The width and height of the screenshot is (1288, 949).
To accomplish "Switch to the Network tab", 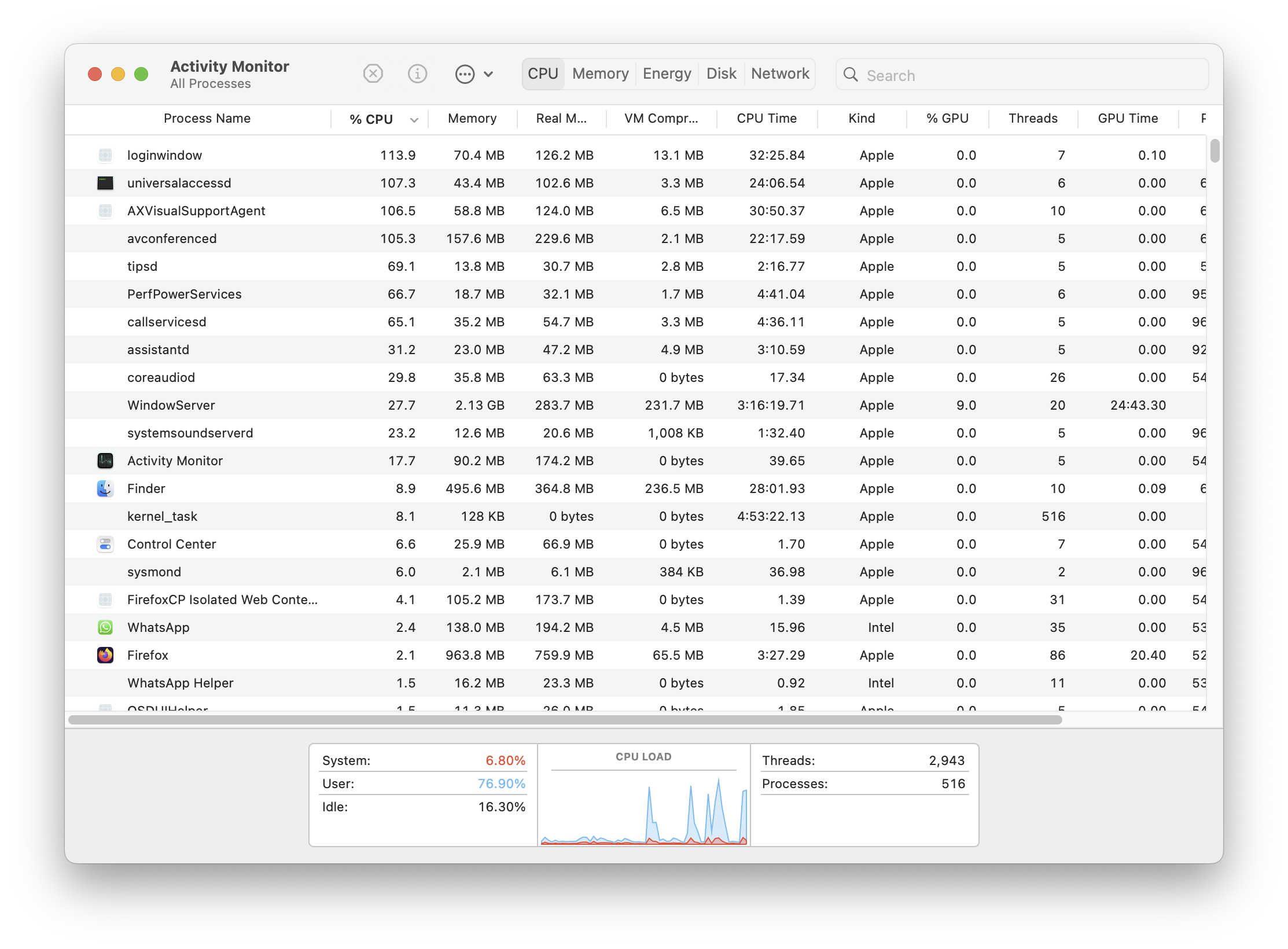I will click(779, 74).
